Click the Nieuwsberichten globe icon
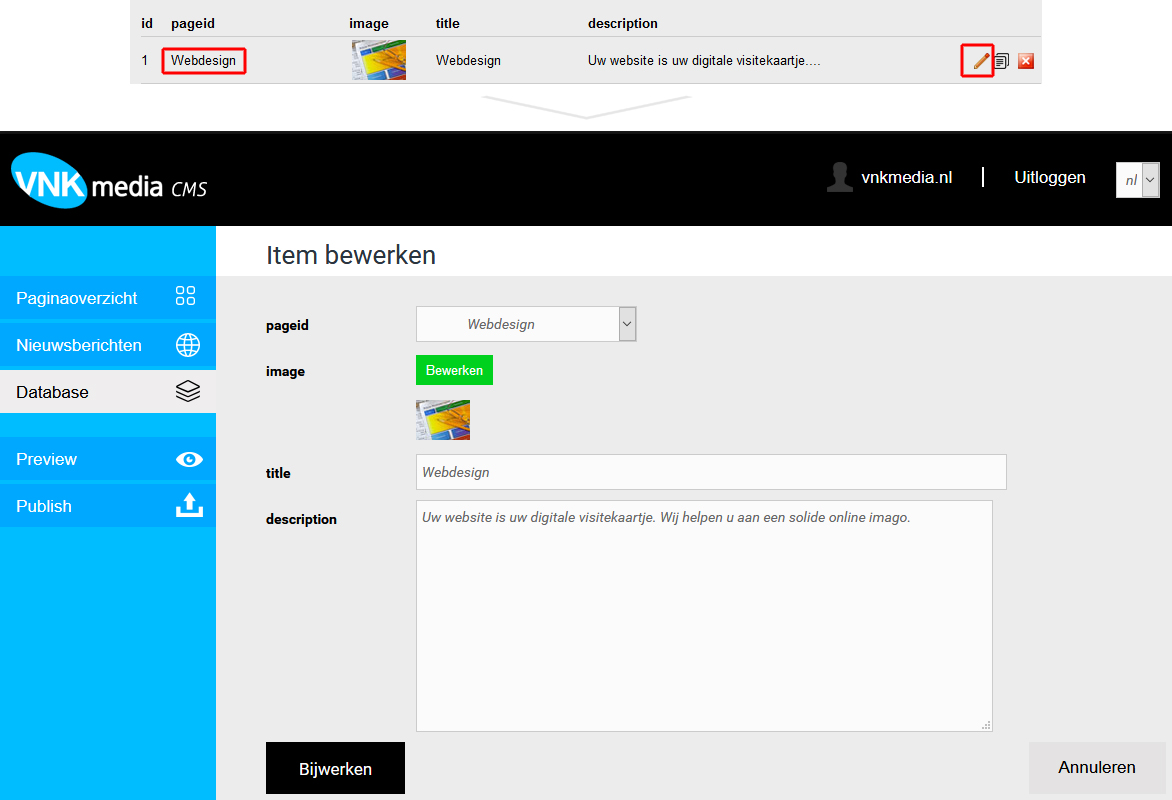 click(x=187, y=345)
